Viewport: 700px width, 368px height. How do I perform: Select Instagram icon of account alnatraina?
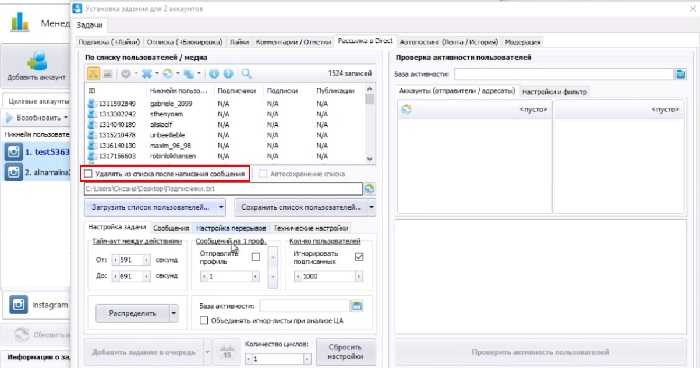[13, 172]
